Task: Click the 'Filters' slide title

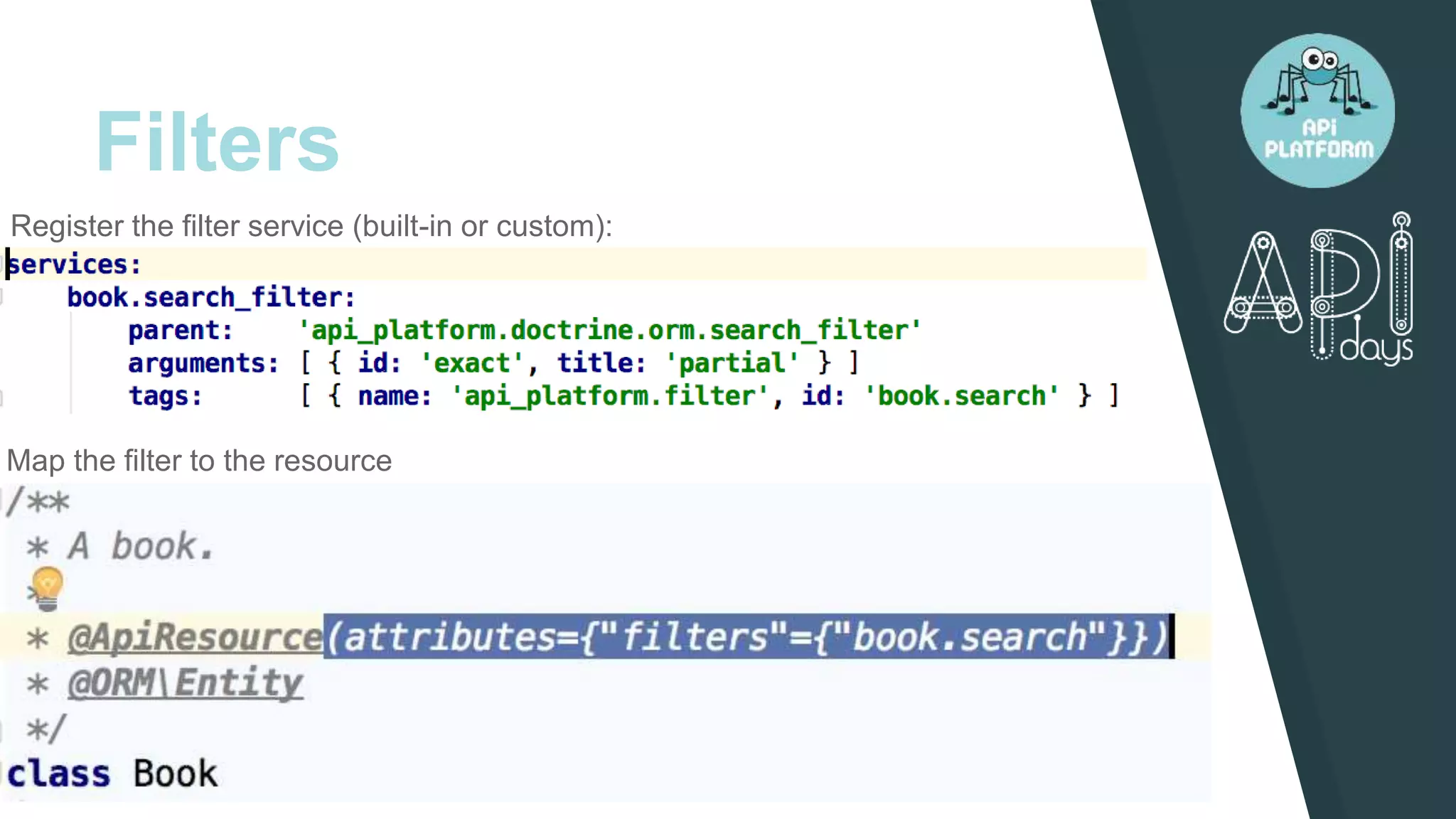Action: [218, 141]
